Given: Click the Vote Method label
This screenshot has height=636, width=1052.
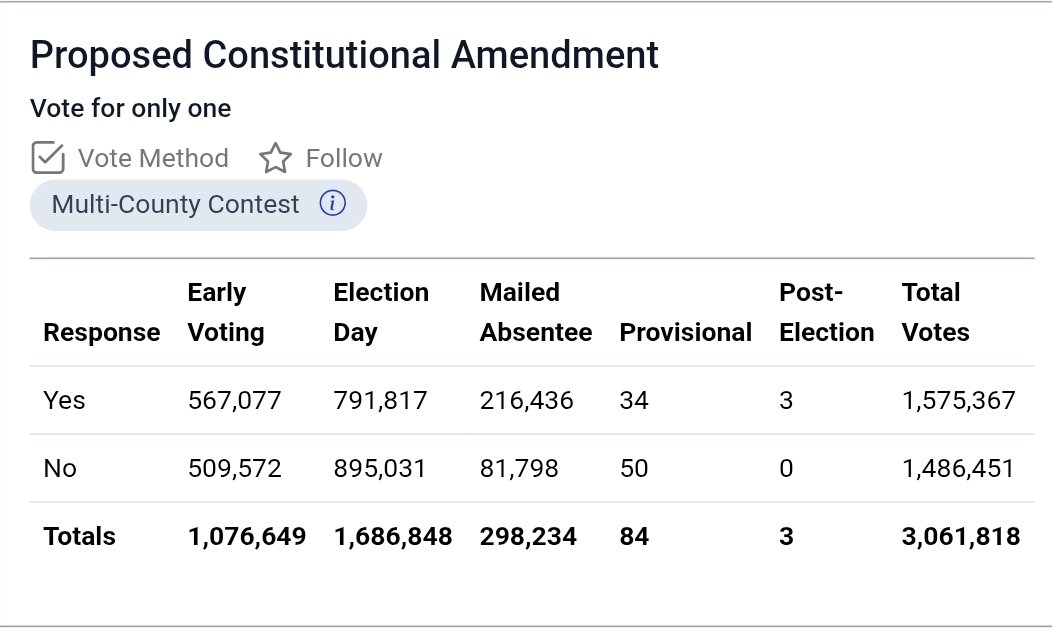Looking at the screenshot, I should (153, 158).
